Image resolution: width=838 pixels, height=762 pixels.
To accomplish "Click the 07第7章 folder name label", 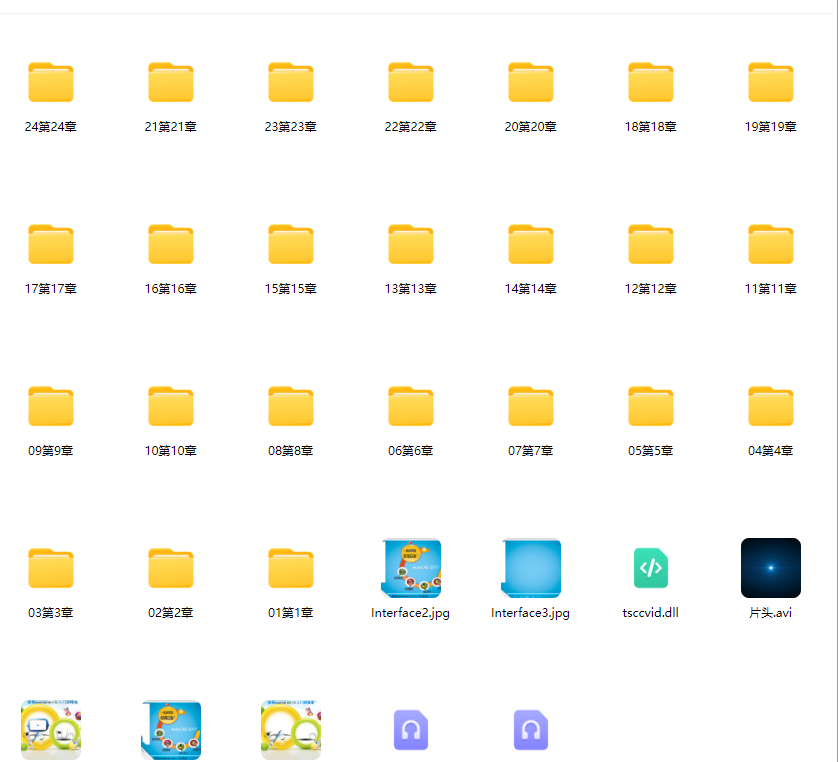I will point(531,451).
